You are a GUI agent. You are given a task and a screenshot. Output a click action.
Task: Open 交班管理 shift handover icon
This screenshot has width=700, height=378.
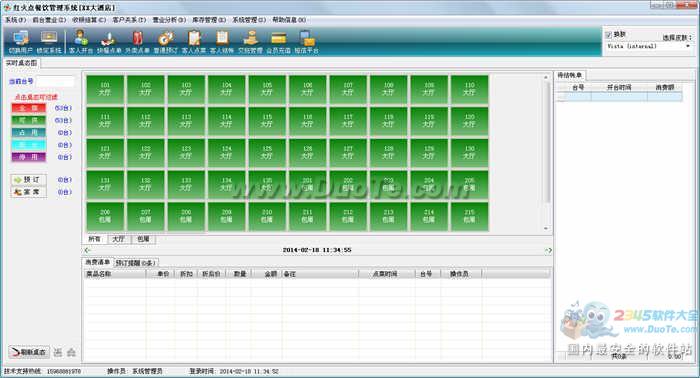(250, 42)
